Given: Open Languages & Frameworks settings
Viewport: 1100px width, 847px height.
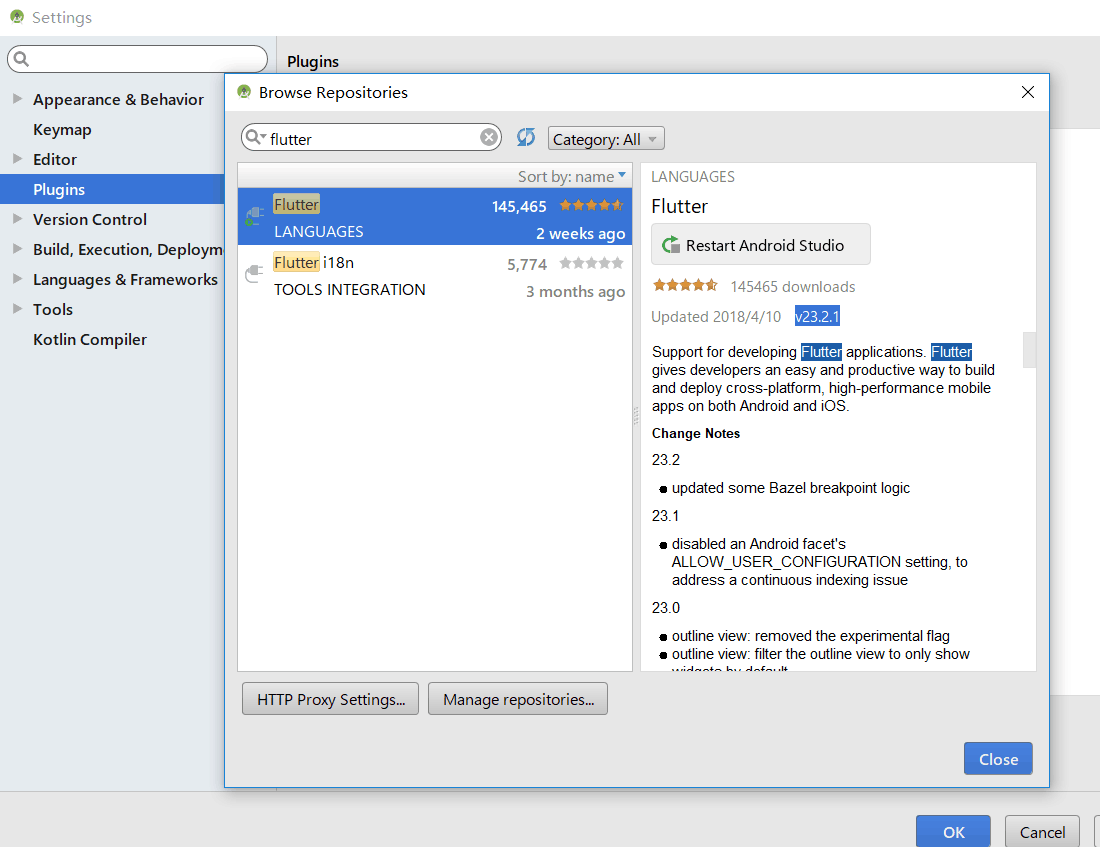Looking at the screenshot, I should tap(125, 280).
